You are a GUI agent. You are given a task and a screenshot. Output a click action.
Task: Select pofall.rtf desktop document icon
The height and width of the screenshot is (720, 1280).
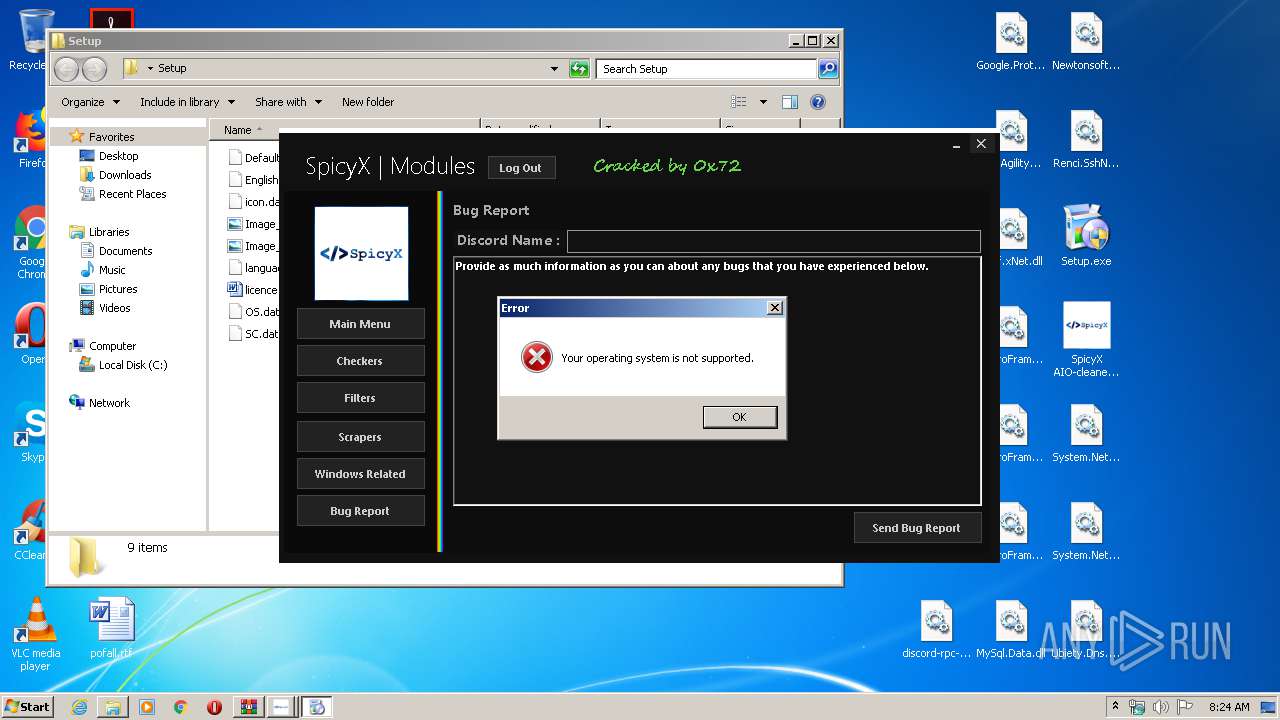[x=111, y=630]
